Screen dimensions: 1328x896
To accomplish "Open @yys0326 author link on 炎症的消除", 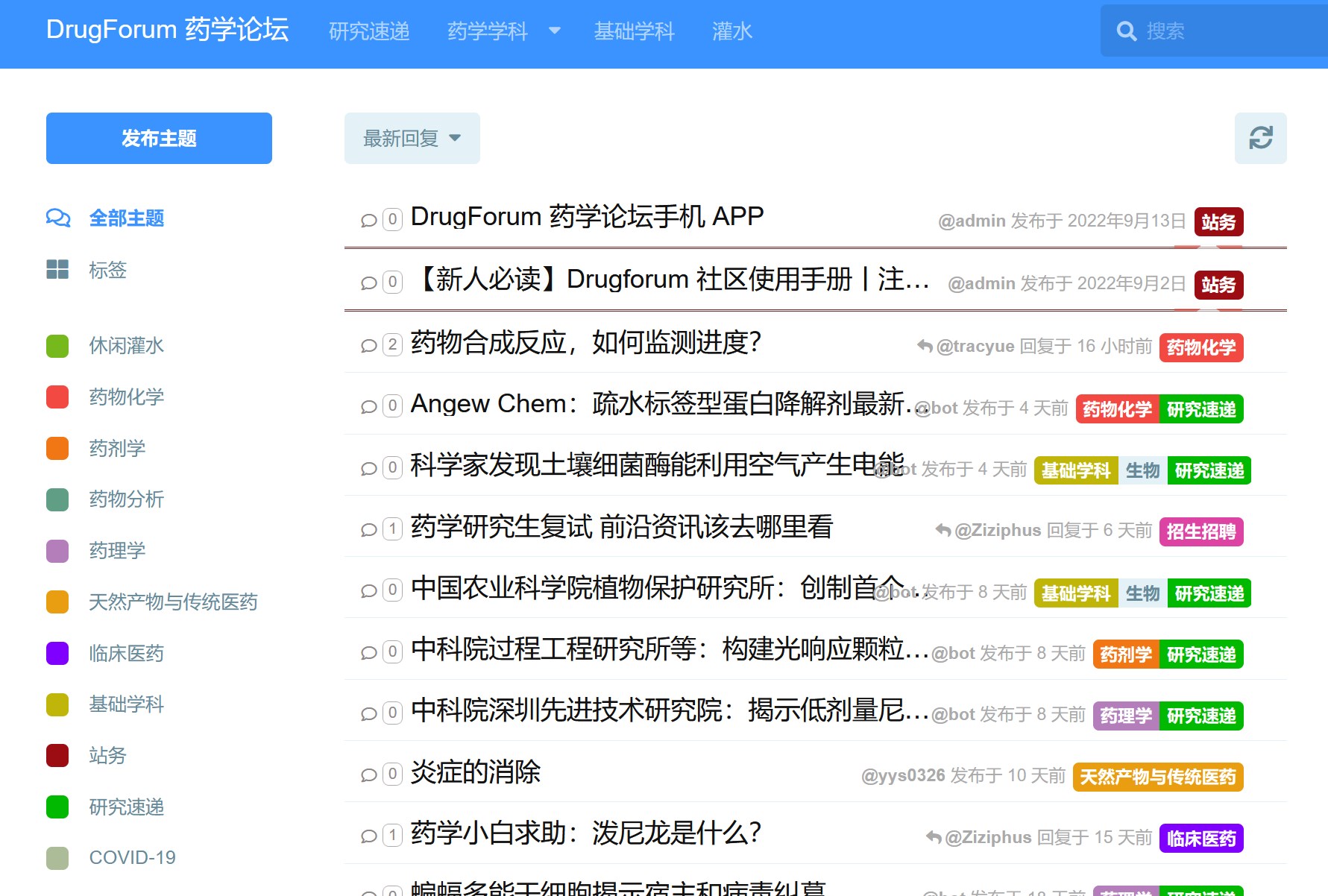I will coord(903,775).
